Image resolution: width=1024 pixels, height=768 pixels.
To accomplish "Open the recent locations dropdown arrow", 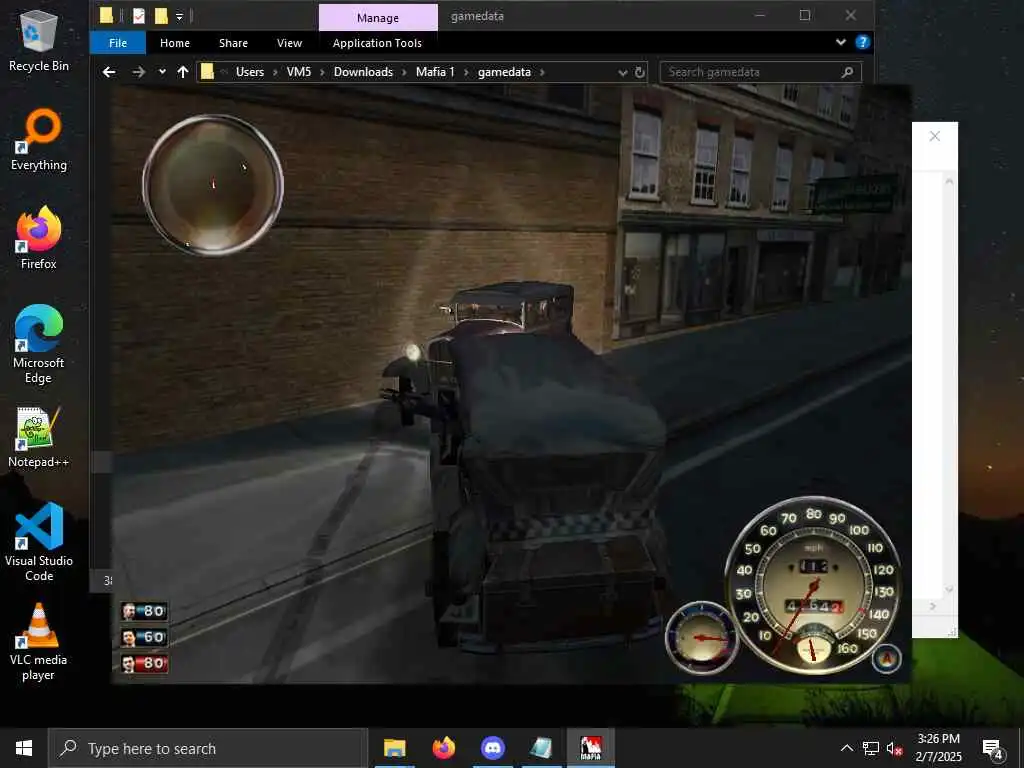I will coord(162,72).
